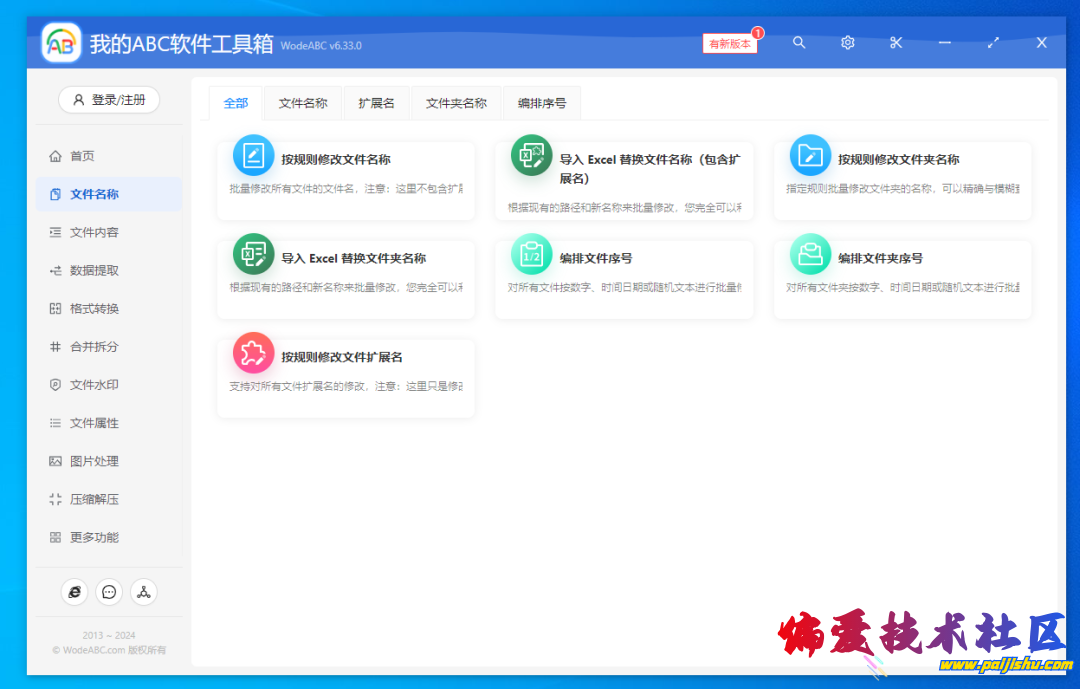Click the 有新版本 update badge
This screenshot has height=689, width=1080.
click(730, 44)
